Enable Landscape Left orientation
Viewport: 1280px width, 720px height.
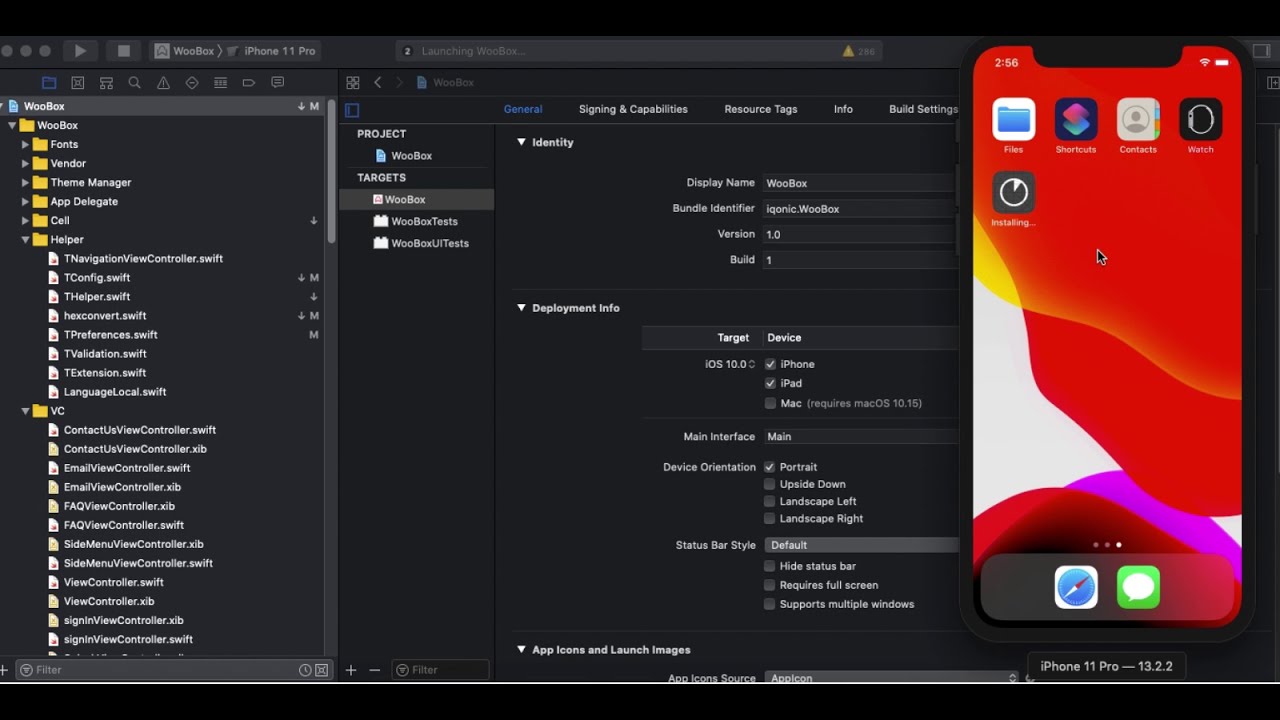point(769,501)
